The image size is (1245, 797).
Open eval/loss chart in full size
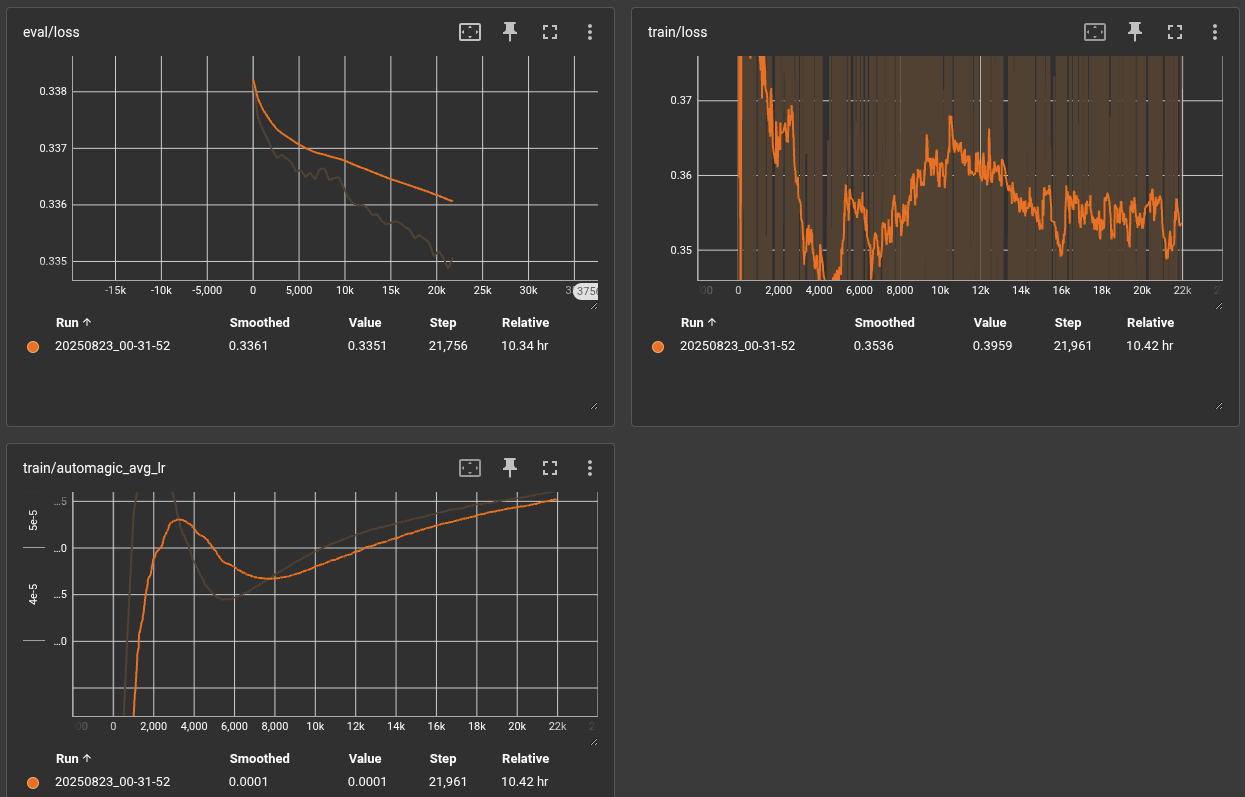[549, 32]
